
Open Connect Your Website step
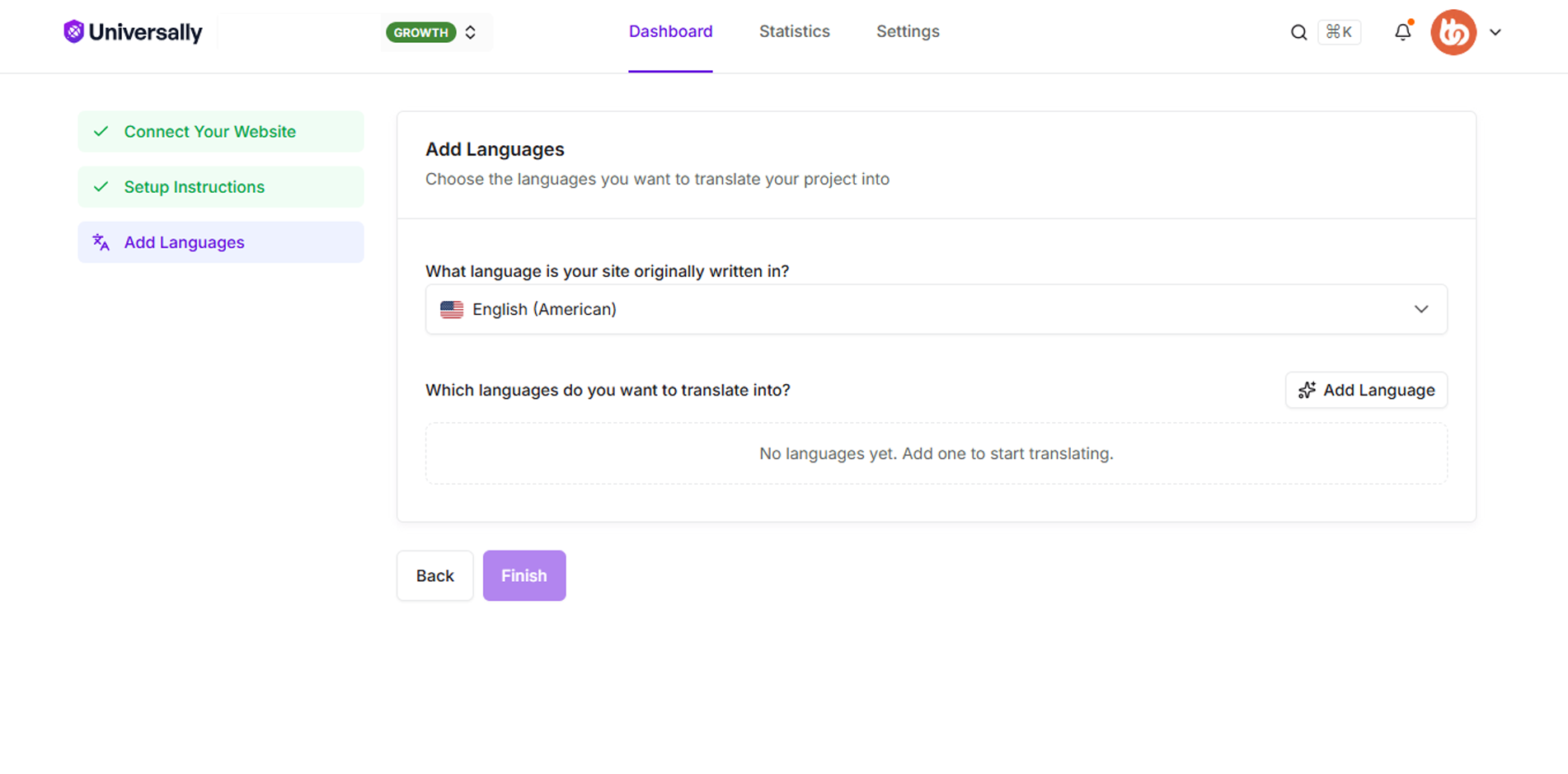click(x=221, y=132)
